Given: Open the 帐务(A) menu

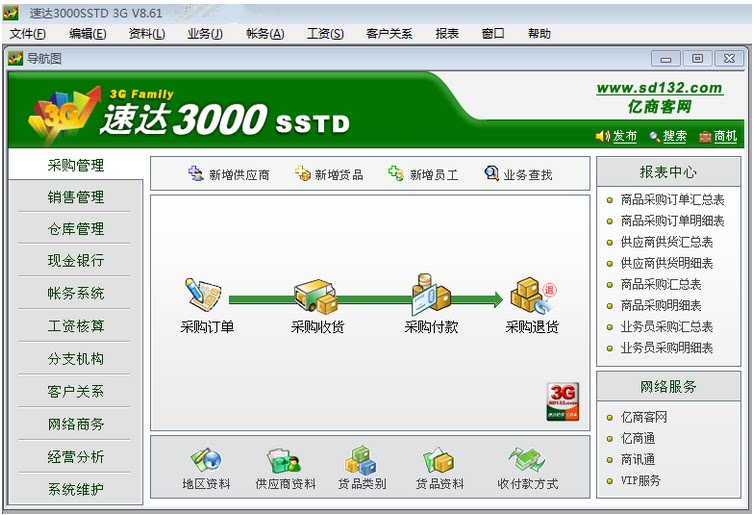Looking at the screenshot, I should pos(265,34).
